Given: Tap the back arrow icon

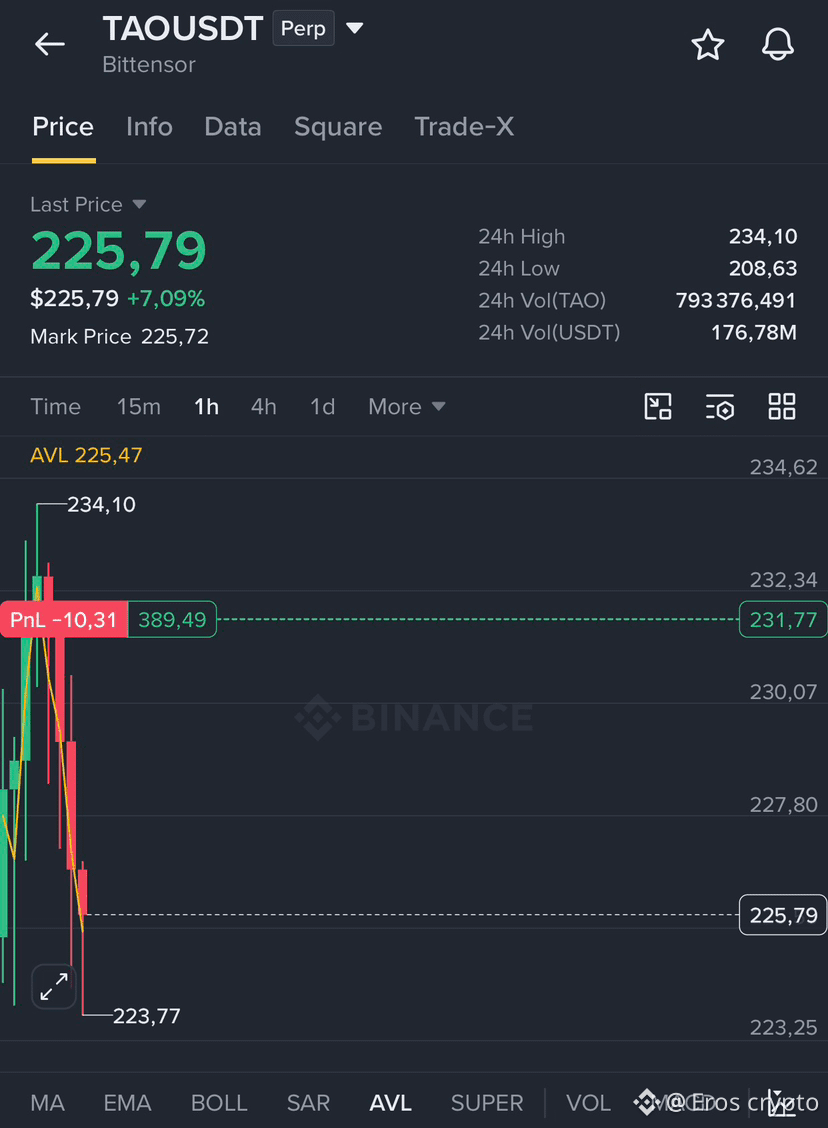Looking at the screenshot, I should click(x=50, y=44).
